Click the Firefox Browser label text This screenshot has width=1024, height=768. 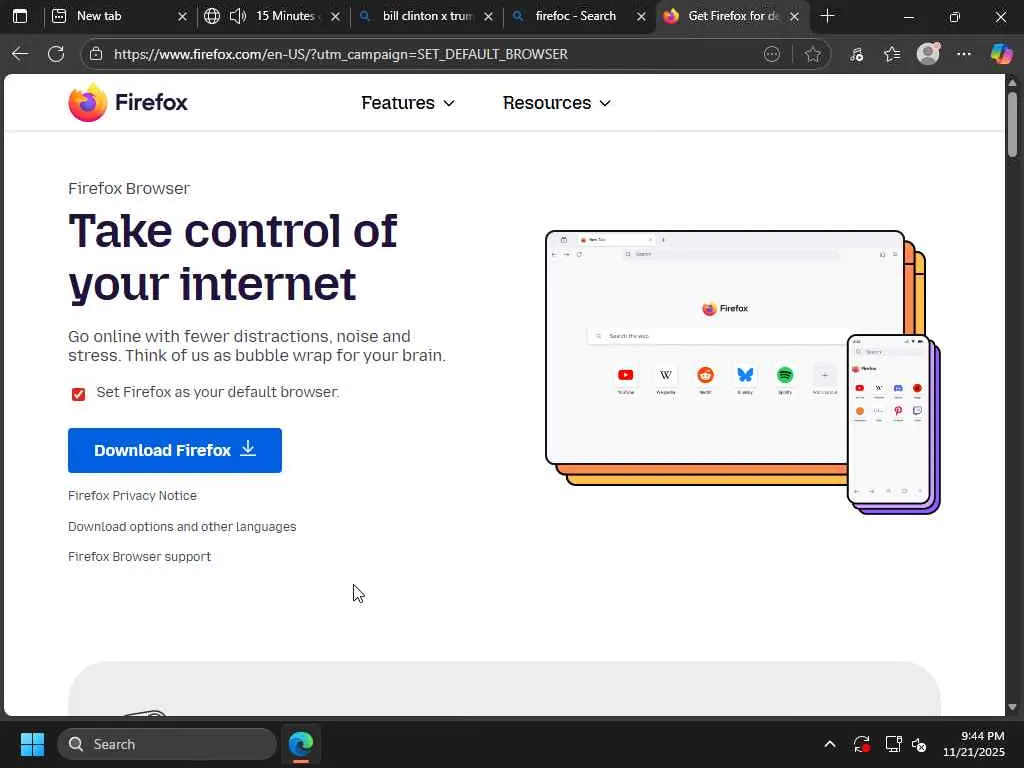[129, 189]
